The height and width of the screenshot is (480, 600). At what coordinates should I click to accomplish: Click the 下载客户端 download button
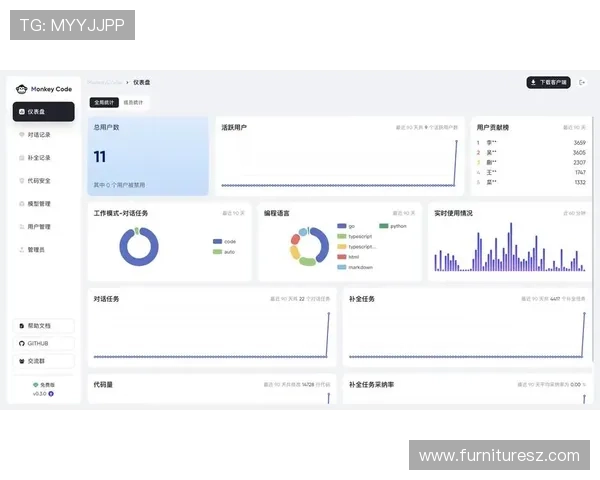(548, 82)
